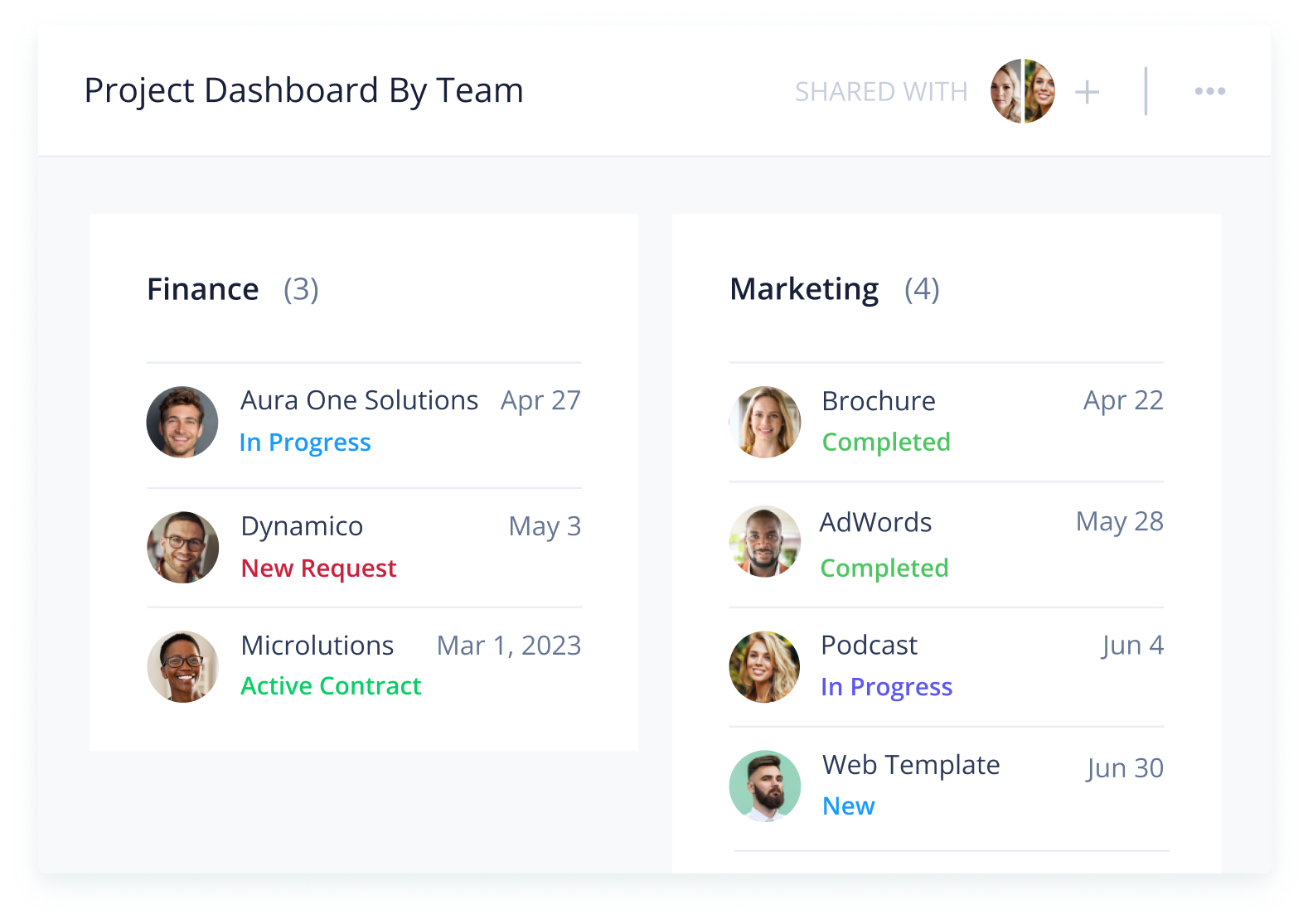Screen dimensions: 1308x924
Task: Click the In Progress status of Aura One Solutions
Action: click(305, 443)
